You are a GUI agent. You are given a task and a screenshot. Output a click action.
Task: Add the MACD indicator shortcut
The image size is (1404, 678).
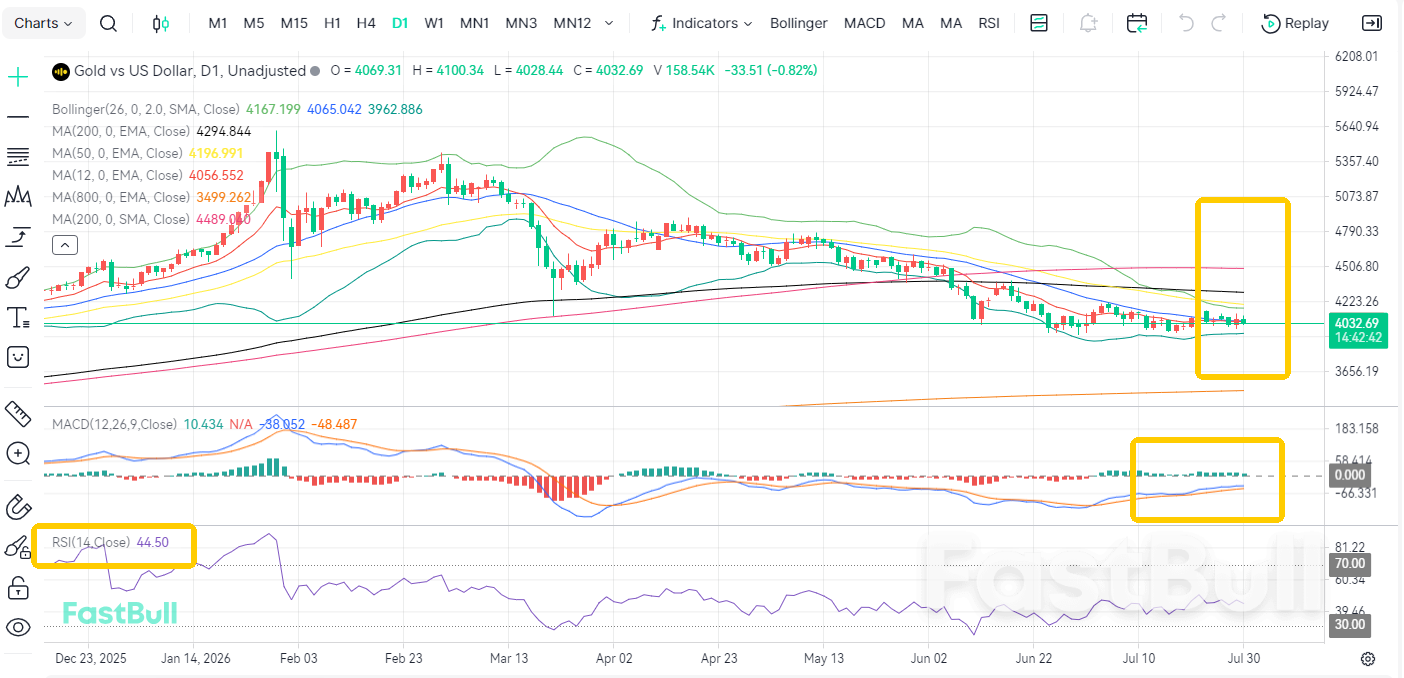[864, 23]
